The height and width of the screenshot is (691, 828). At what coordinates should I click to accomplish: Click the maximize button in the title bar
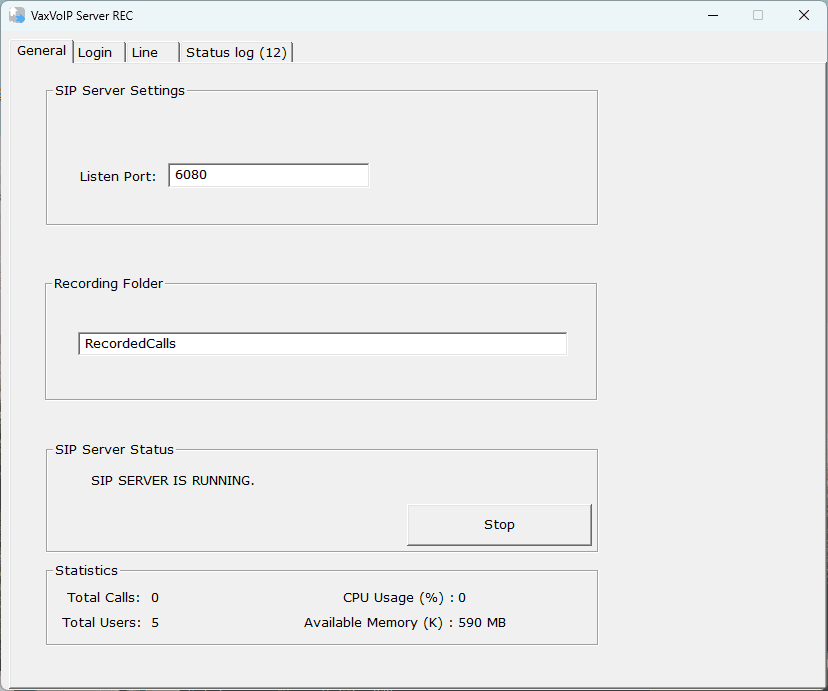point(758,15)
